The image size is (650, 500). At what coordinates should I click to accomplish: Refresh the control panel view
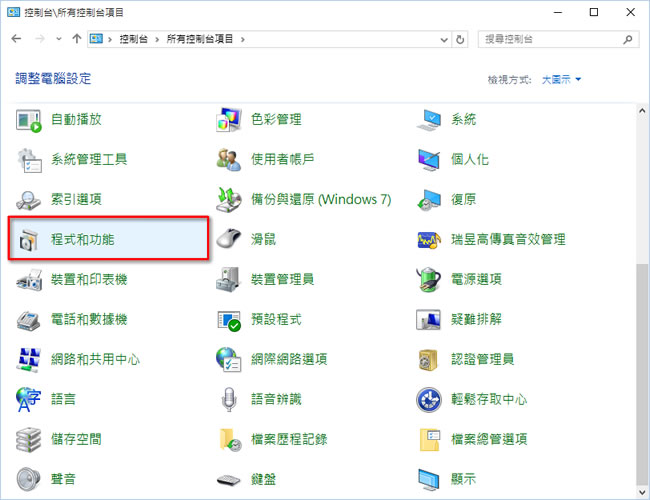pos(460,40)
